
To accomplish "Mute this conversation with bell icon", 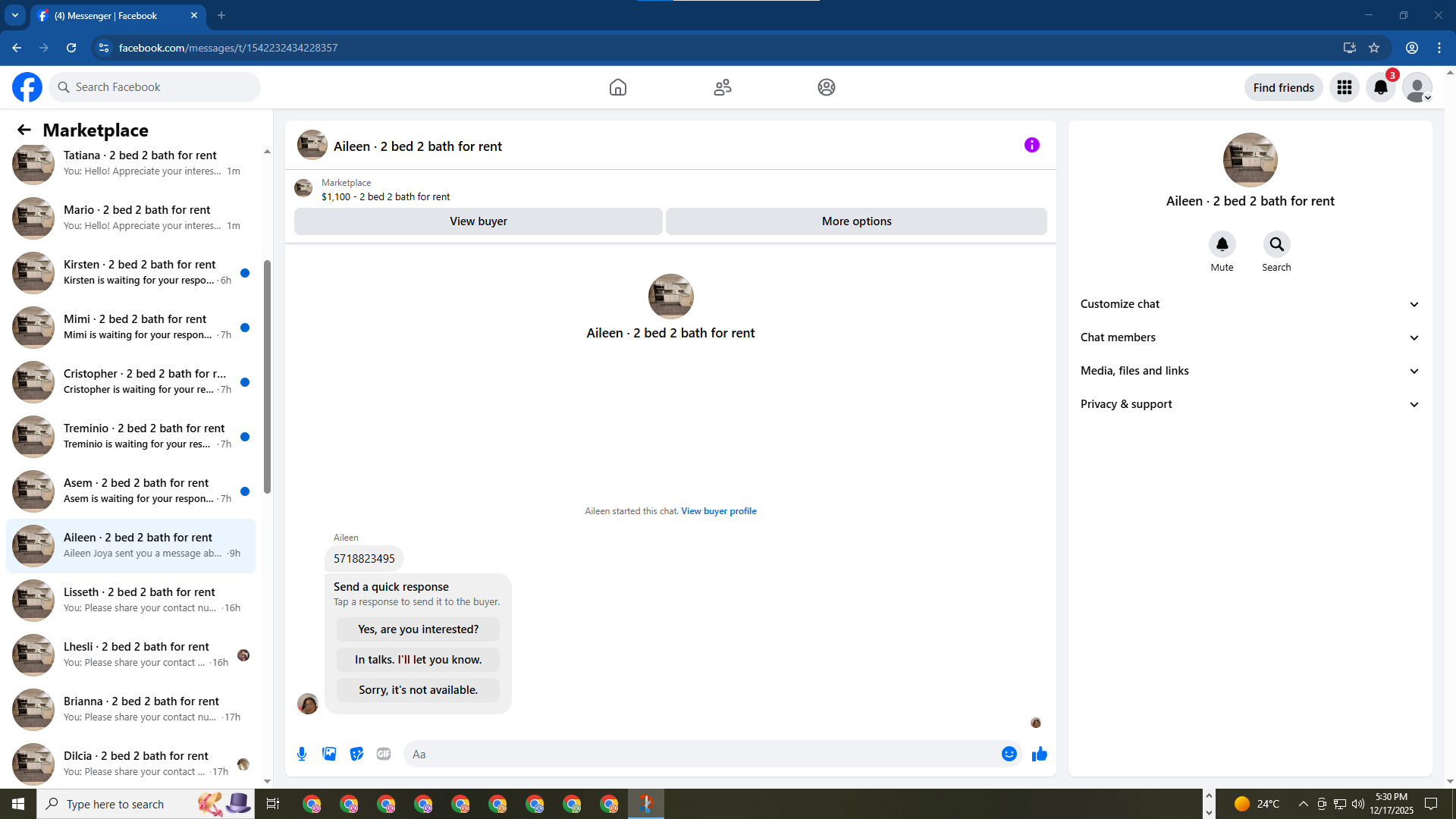I will [1222, 245].
